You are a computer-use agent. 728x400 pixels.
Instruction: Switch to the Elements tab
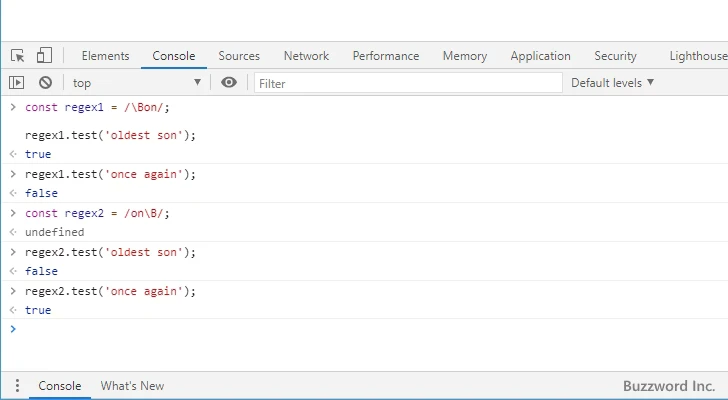(x=105, y=56)
